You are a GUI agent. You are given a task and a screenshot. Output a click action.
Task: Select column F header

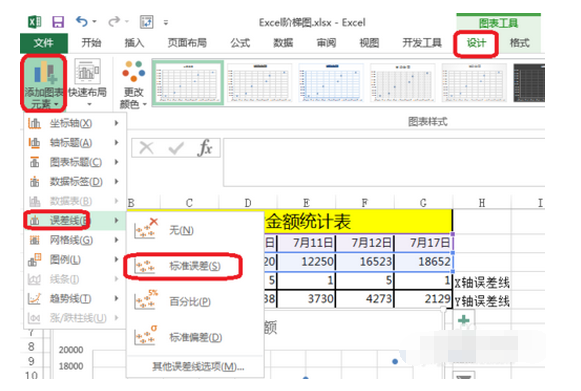tap(365, 203)
